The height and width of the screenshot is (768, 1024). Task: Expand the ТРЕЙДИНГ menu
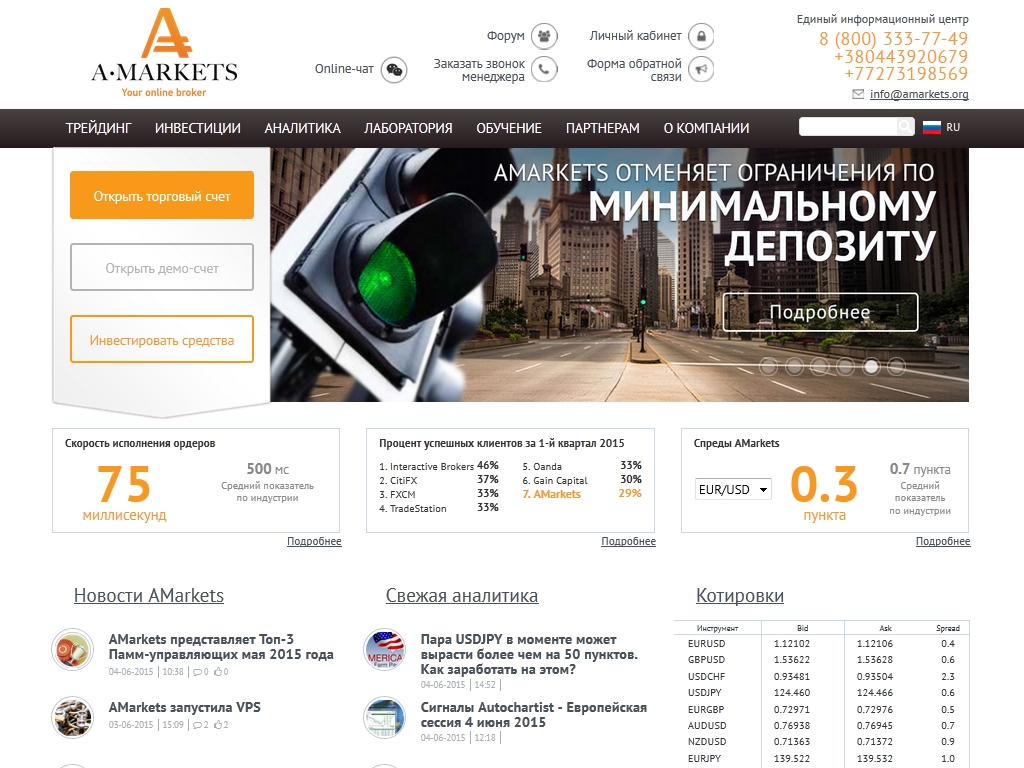[x=99, y=128]
